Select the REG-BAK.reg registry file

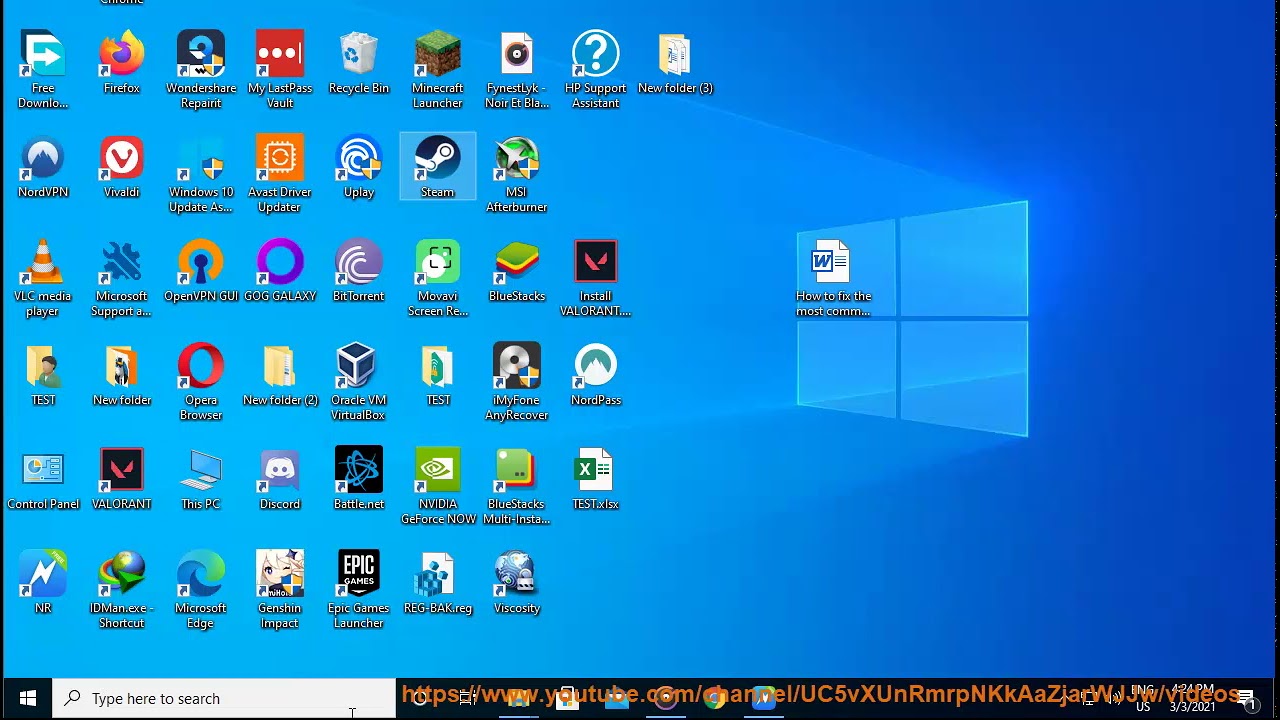point(438,574)
